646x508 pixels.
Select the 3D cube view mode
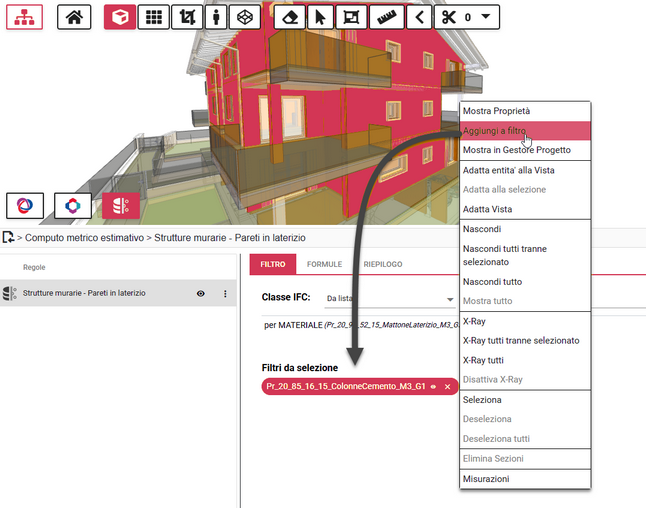[120, 17]
